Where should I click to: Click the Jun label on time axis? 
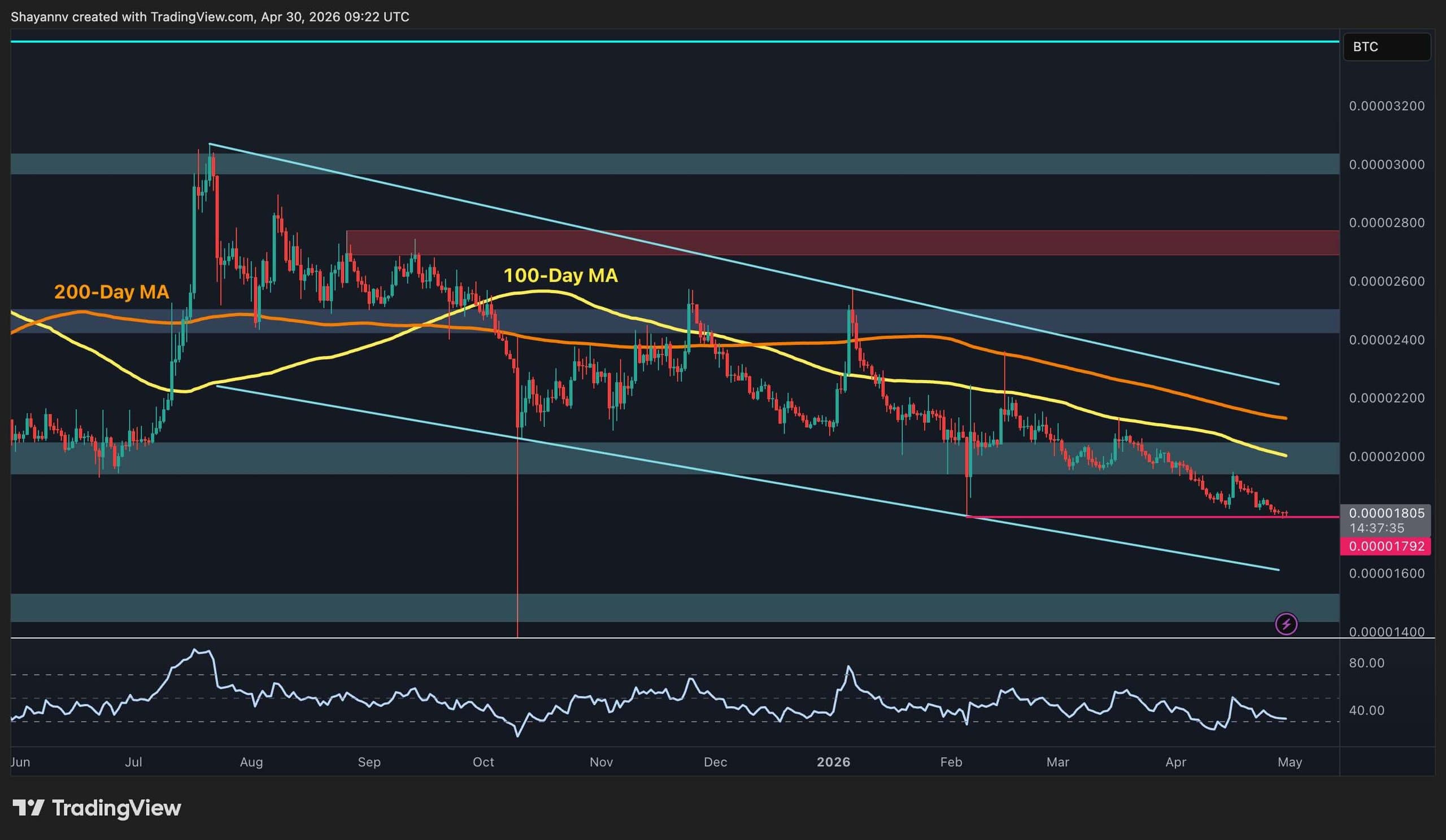[x=20, y=762]
